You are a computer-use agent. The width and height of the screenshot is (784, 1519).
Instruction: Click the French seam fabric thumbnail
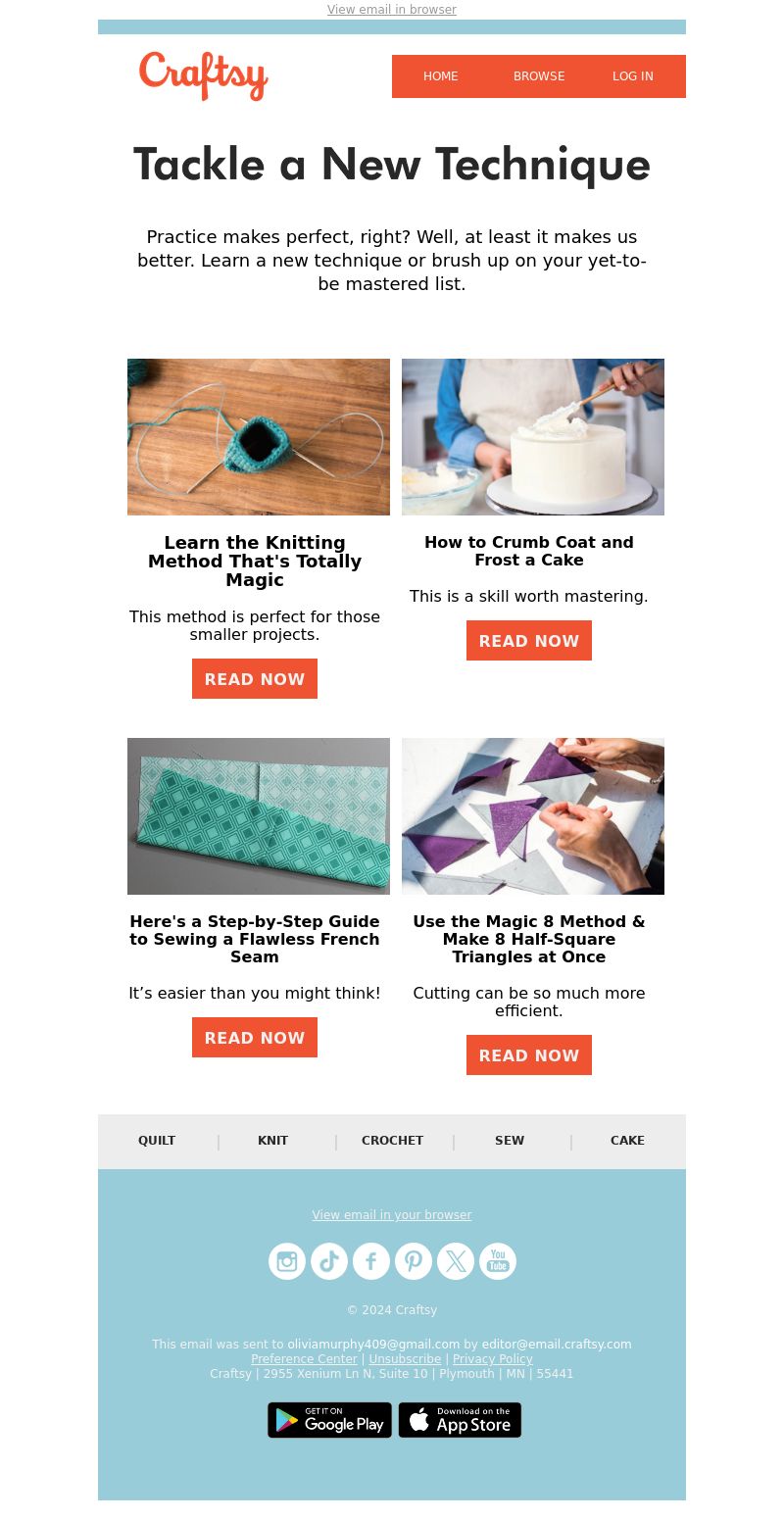[x=259, y=816]
